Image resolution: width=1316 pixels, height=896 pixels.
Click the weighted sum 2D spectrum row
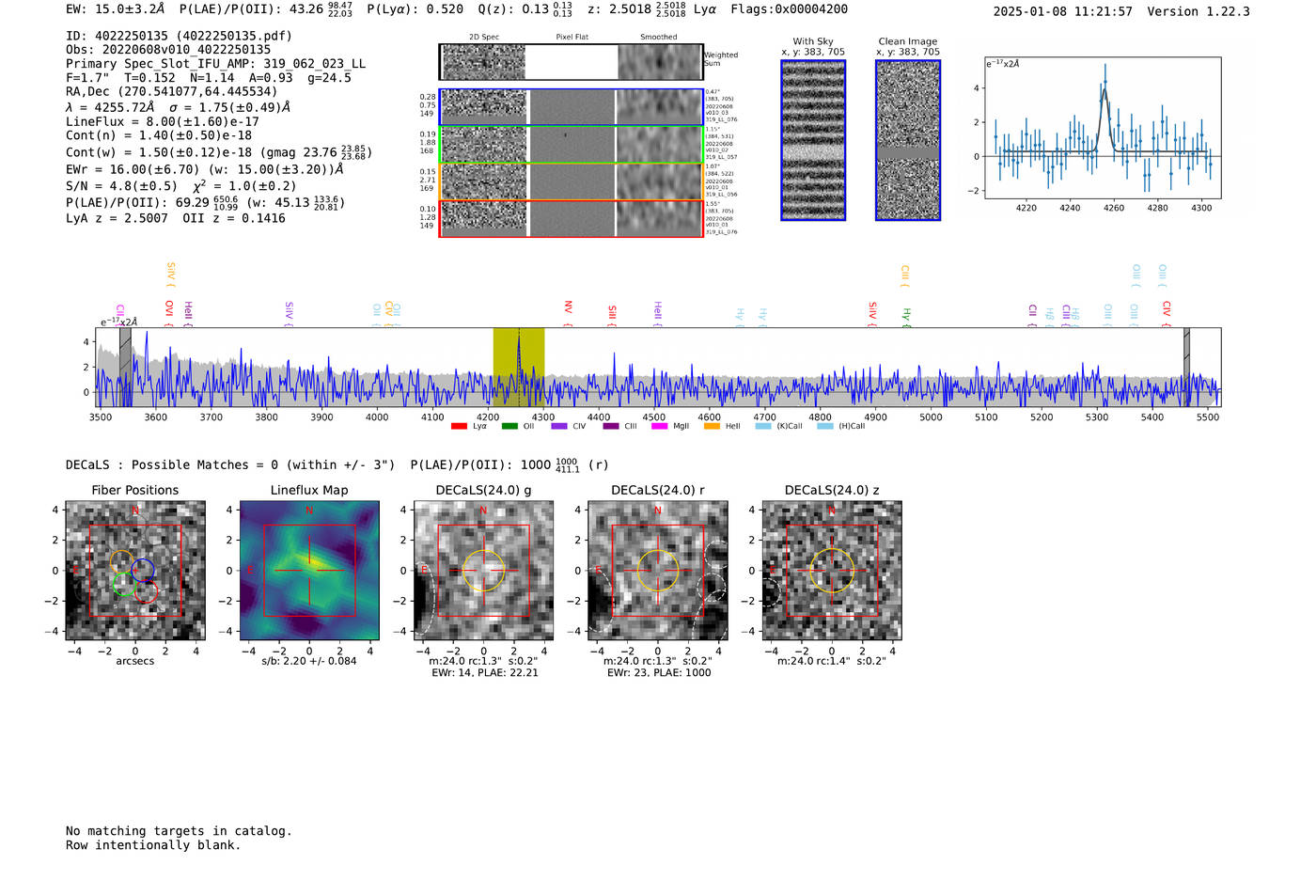[572, 62]
